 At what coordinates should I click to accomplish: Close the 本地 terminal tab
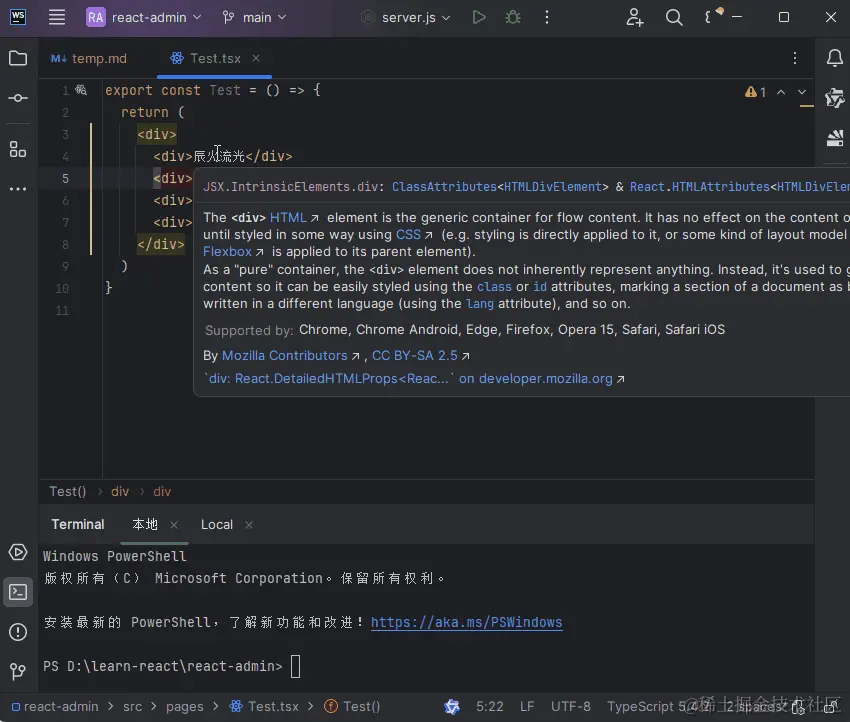click(x=173, y=525)
